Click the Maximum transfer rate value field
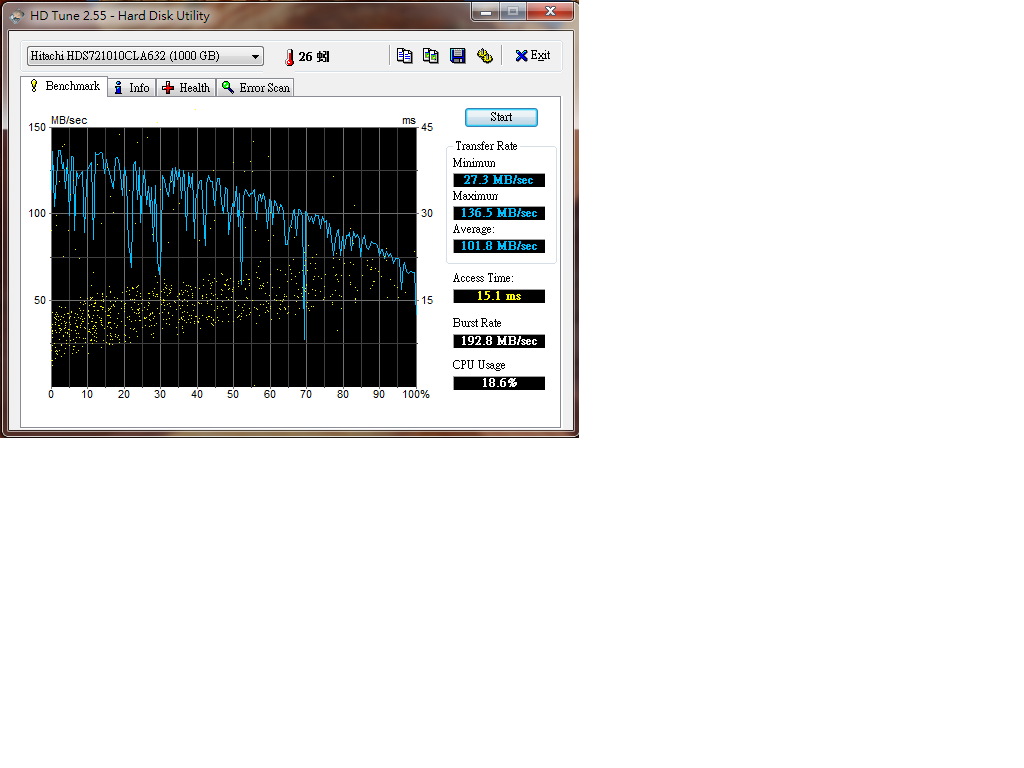The height and width of the screenshot is (768, 1024). (x=499, y=213)
